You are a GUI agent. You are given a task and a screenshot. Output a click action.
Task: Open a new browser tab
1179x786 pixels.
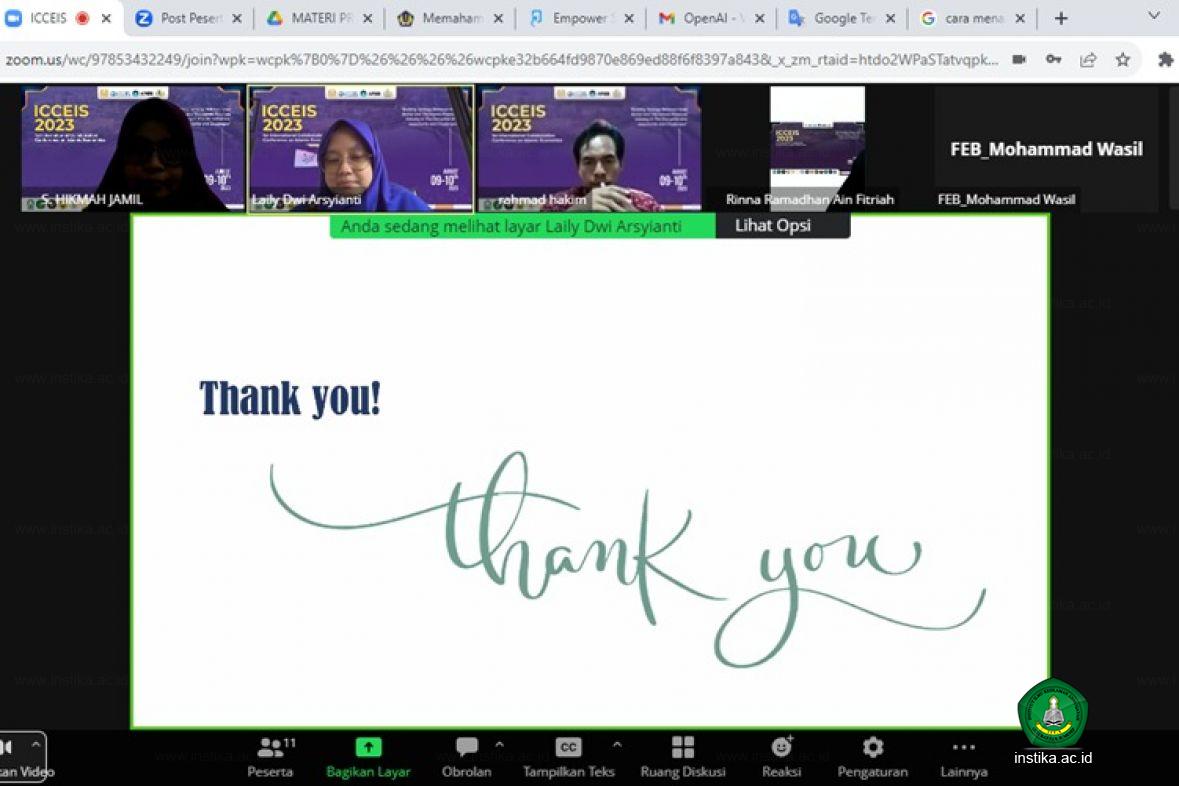coord(1061,18)
